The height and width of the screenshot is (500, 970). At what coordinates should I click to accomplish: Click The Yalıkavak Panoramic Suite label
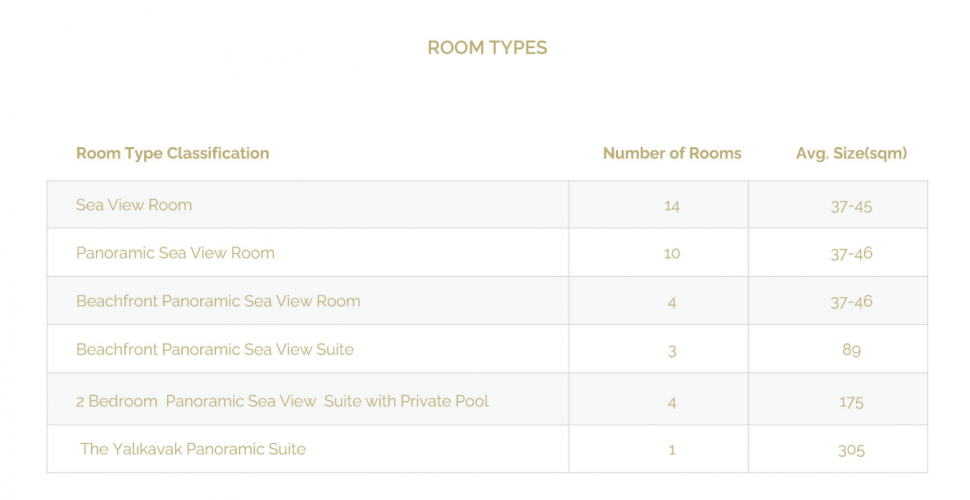tap(193, 449)
